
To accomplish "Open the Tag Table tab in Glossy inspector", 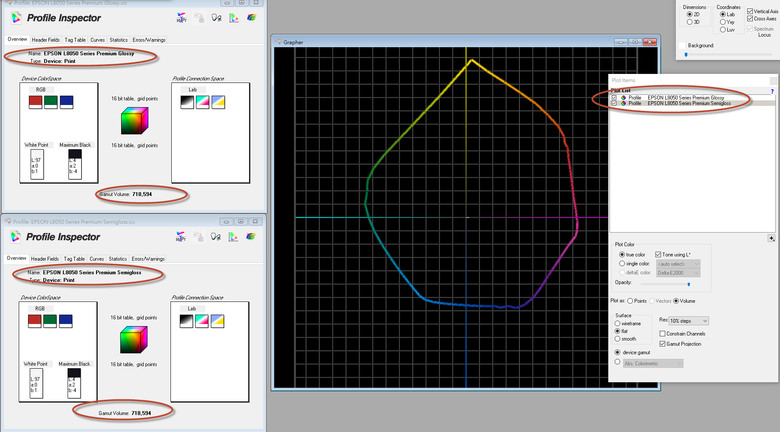I will click(75, 40).
